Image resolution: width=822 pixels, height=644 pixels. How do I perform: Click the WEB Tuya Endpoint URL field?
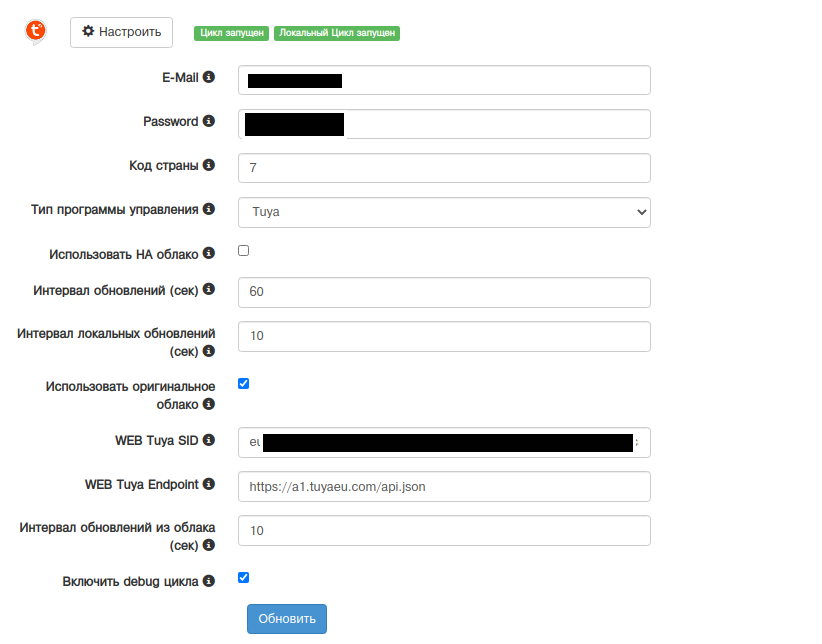tap(444, 486)
